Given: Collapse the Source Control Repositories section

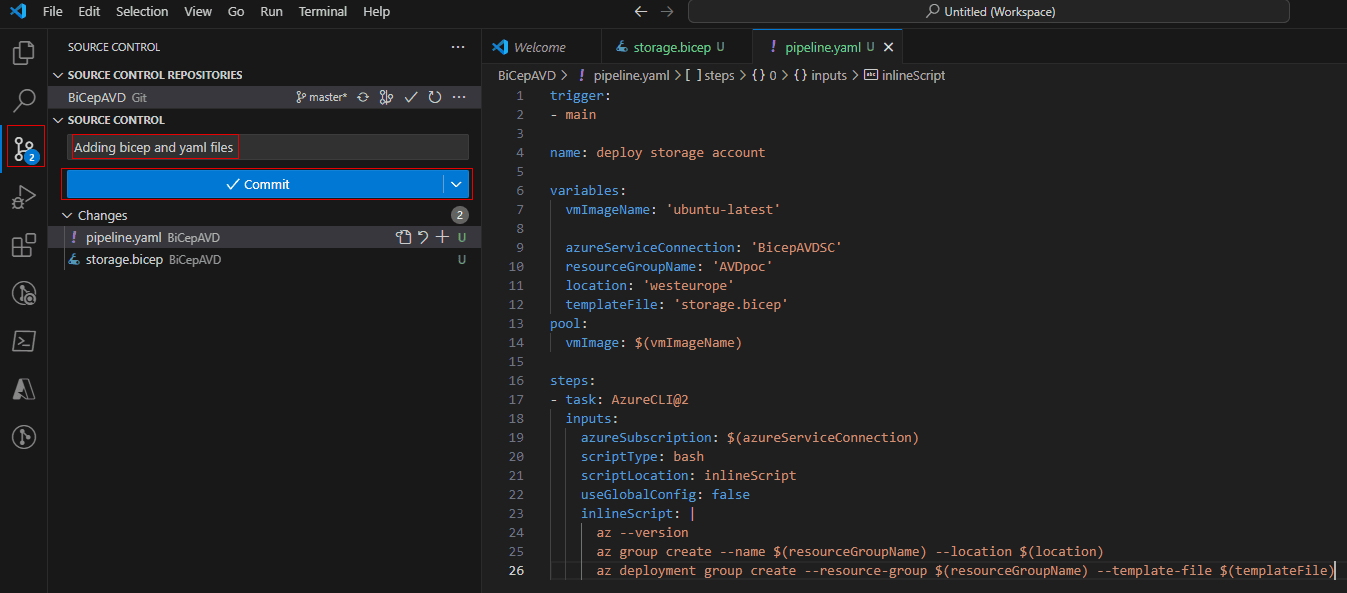Looking at the screenshot, I should [x=58, y=75].
